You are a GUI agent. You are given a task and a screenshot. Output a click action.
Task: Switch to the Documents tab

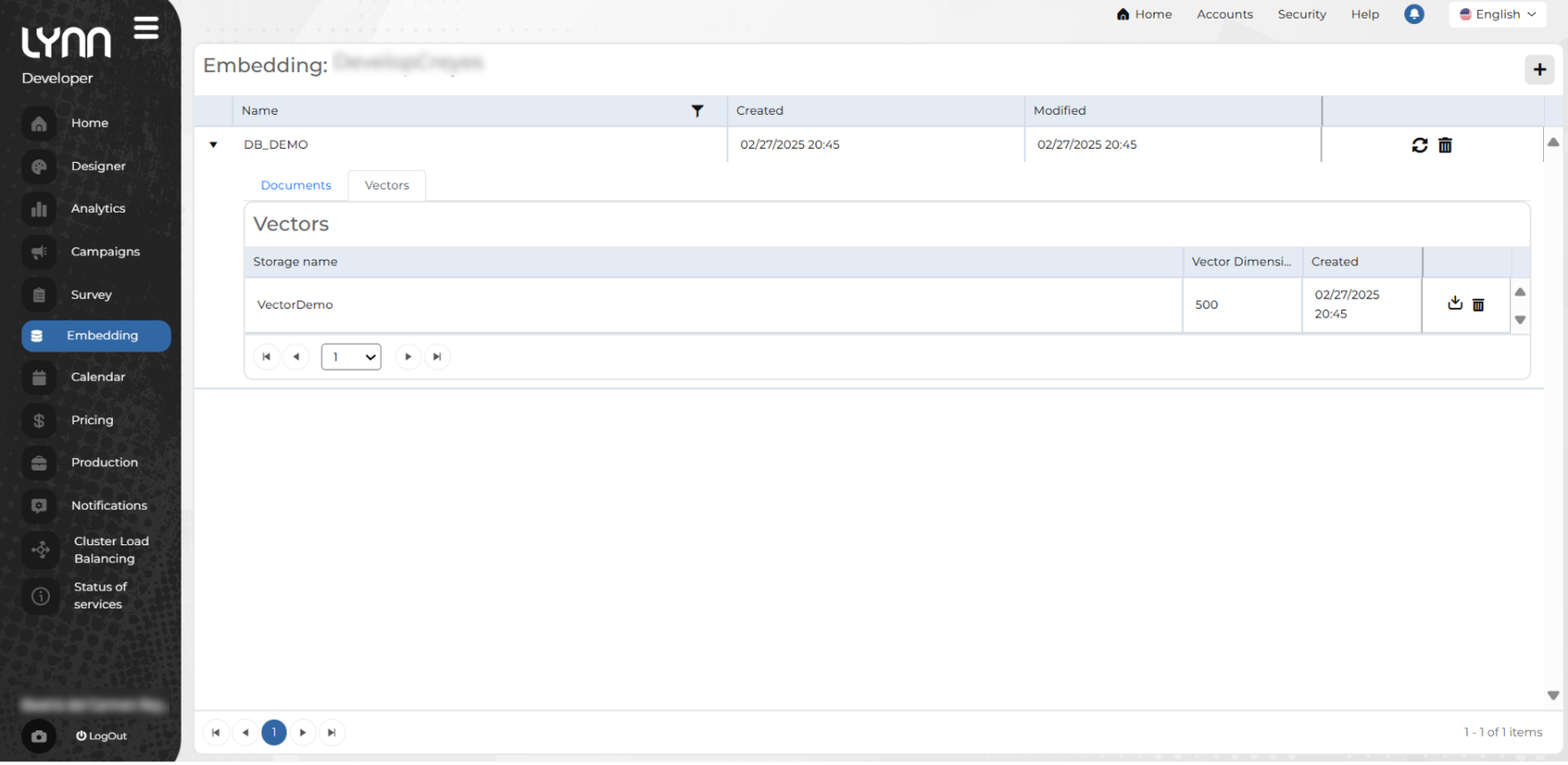pos(296,185)
